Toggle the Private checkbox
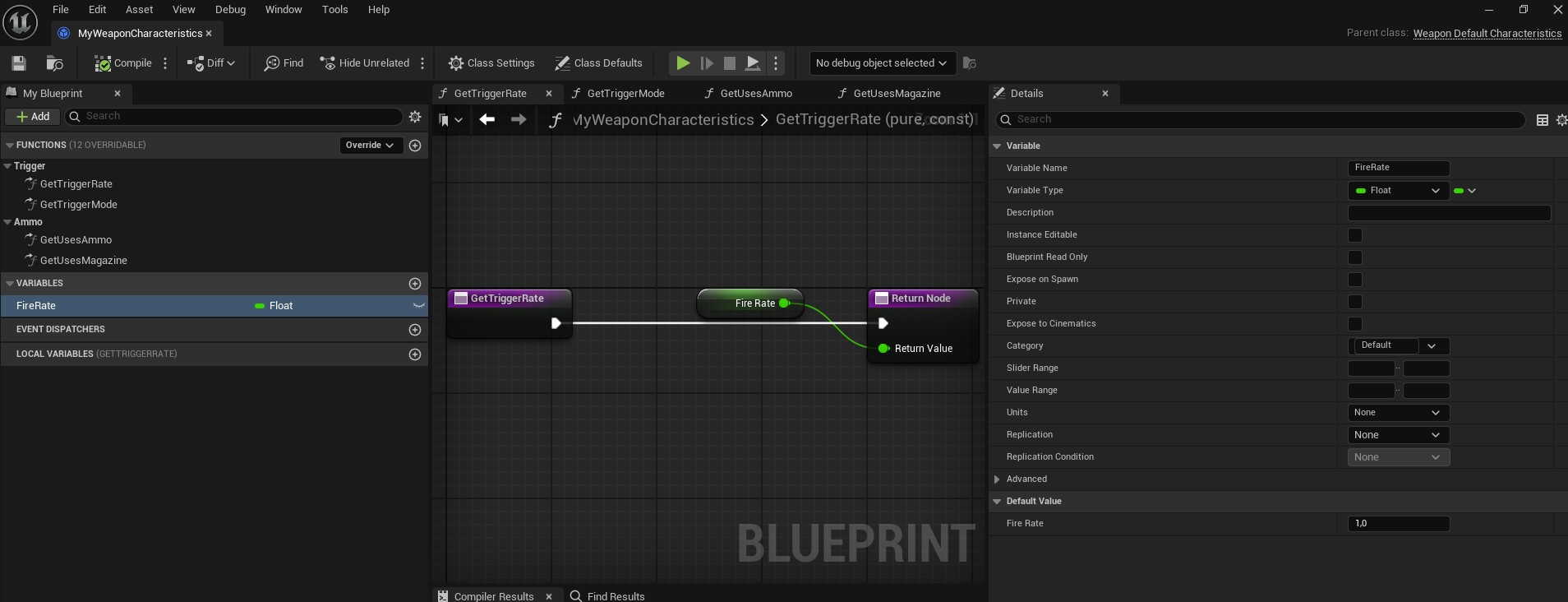The height and width of the screenshot is (602, 1568). [1355, 302]
